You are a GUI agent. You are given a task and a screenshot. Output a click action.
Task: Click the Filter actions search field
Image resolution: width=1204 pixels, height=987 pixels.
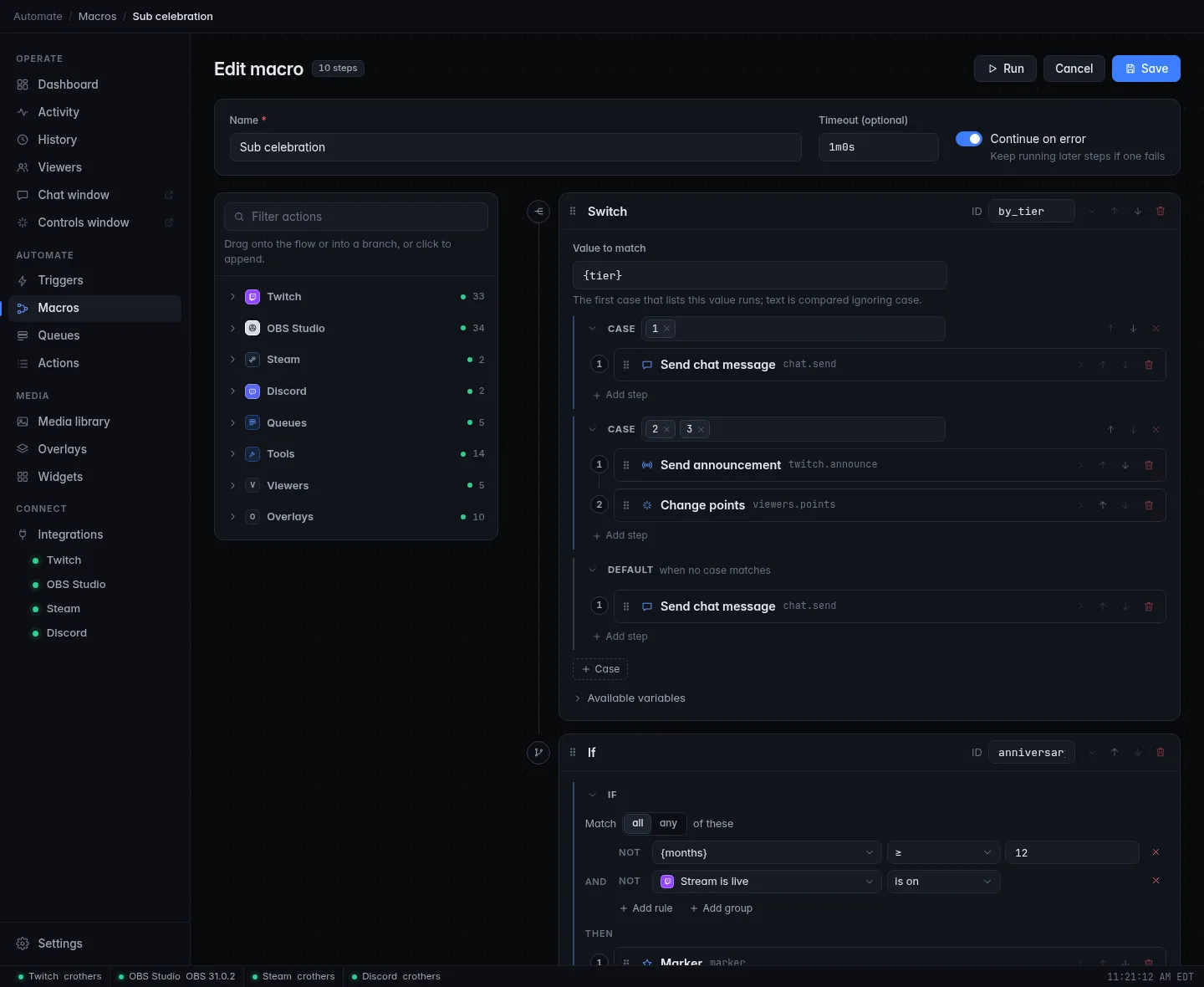click(356, 217)
